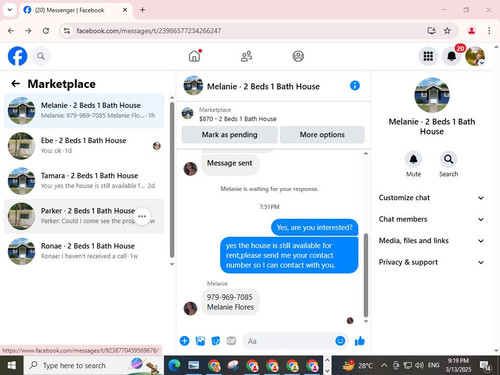Switch to Messenger Facebook browser tab
Viewport: 500px width, 375px height.
(75, 10)
